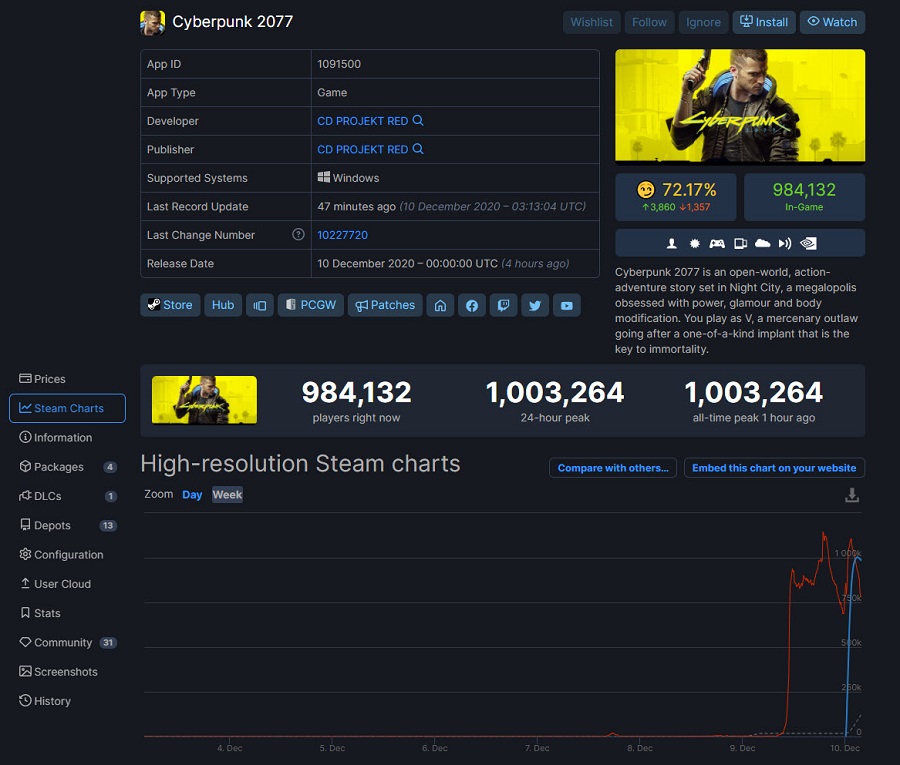Visit the homepage via the house icon

(x=440, y=305)
